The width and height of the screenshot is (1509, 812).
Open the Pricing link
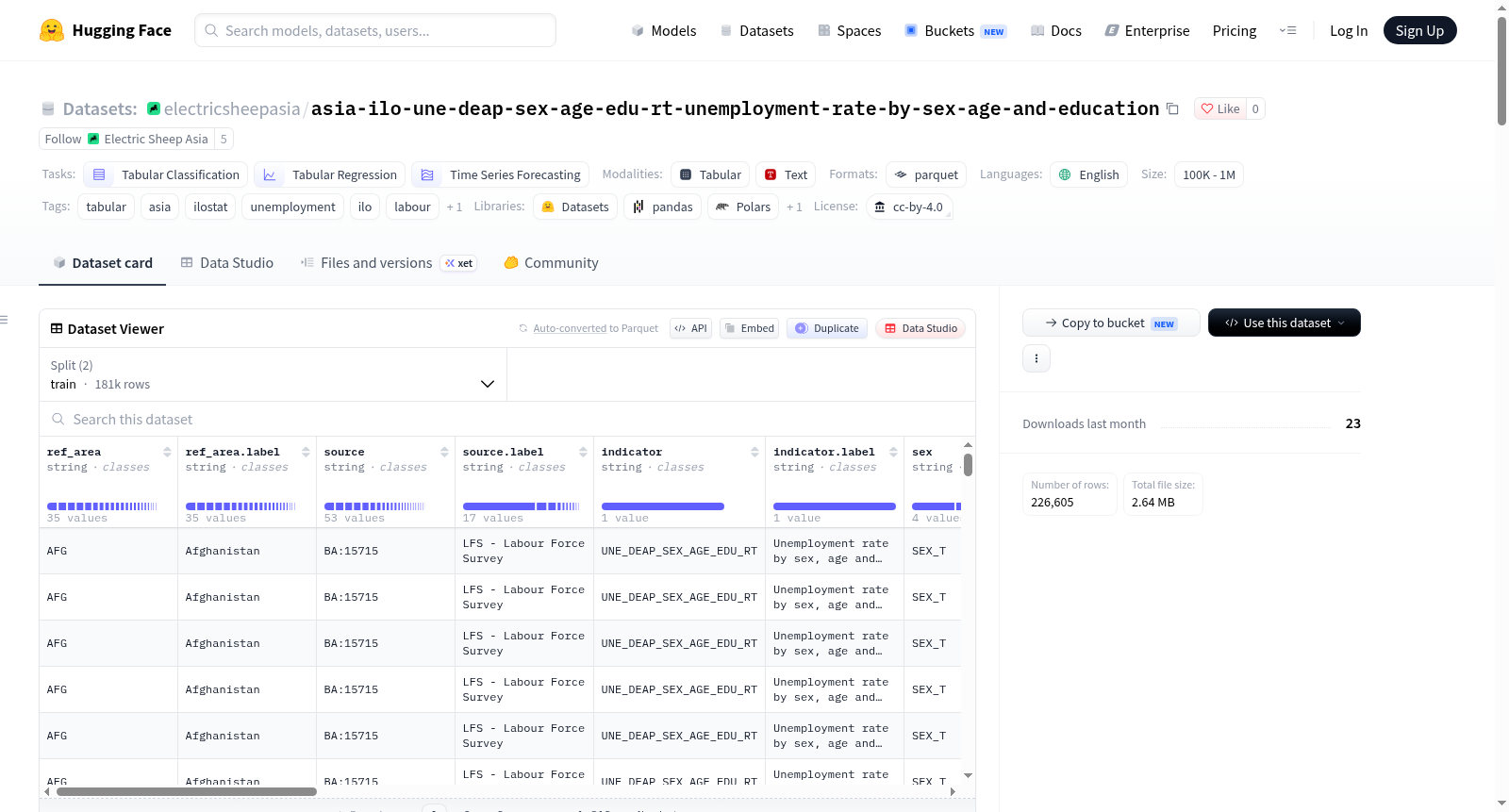coord(1234,30)
